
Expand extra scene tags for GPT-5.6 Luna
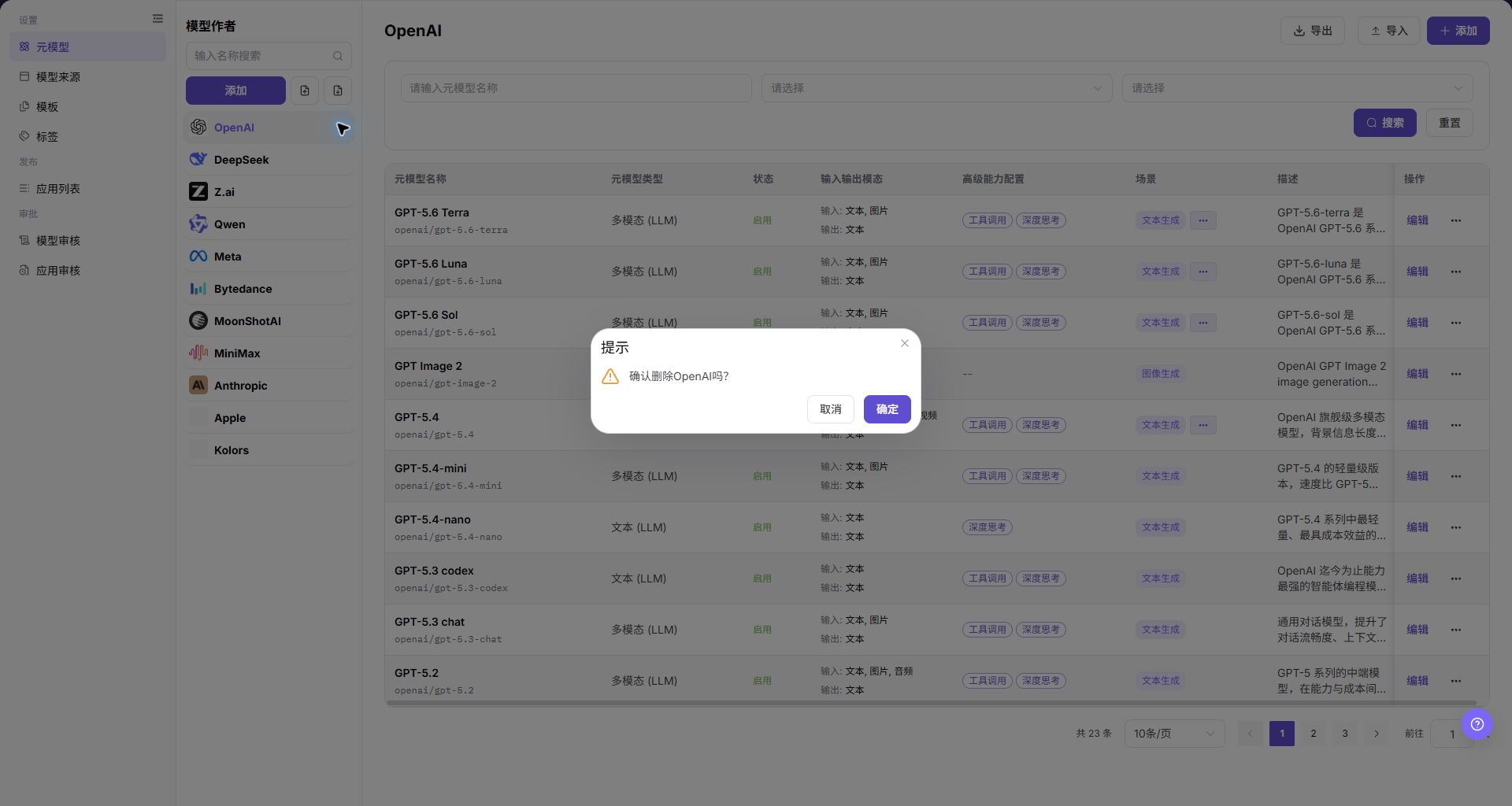point(1203,272)
